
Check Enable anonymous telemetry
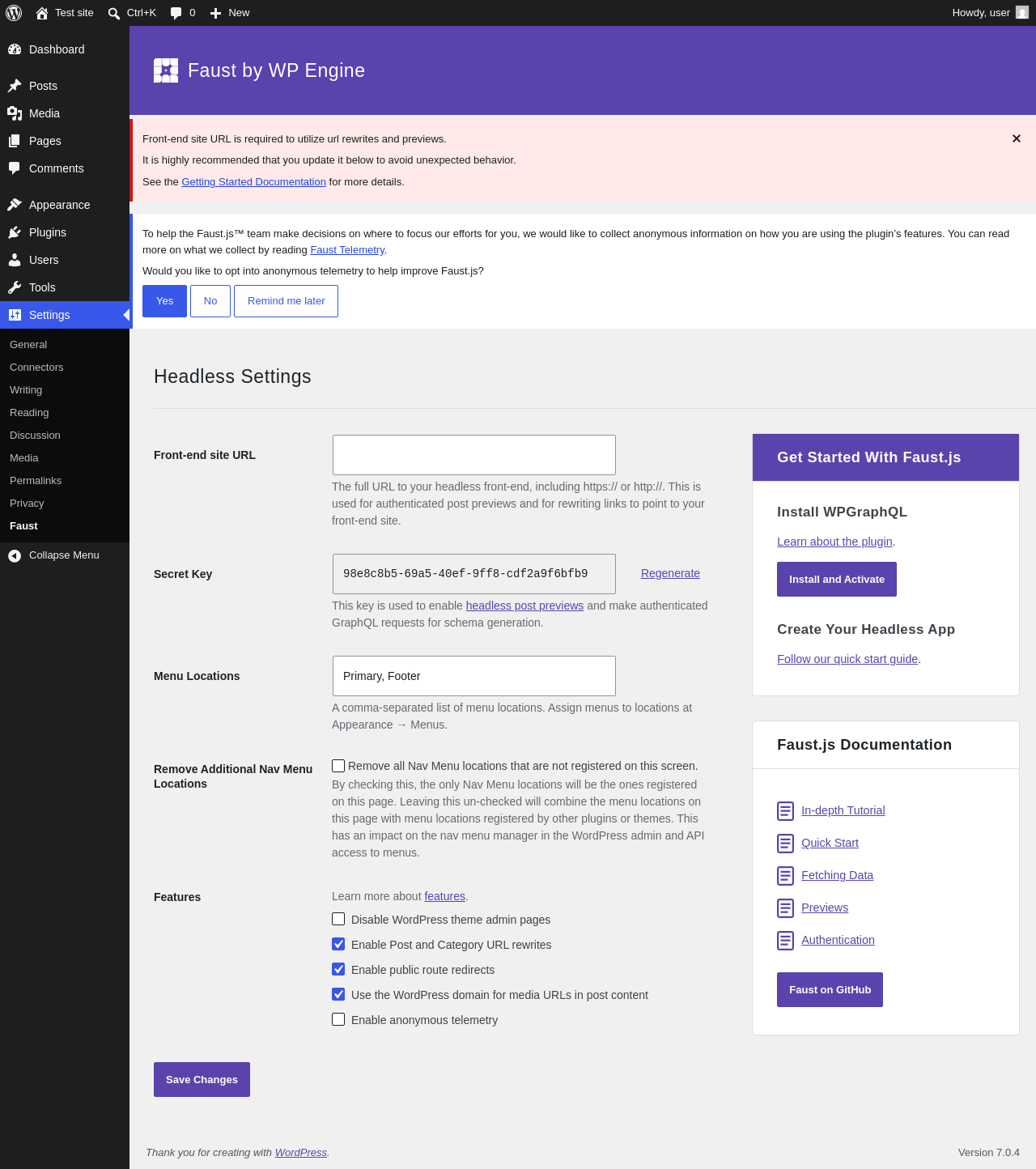[338, 1019]
